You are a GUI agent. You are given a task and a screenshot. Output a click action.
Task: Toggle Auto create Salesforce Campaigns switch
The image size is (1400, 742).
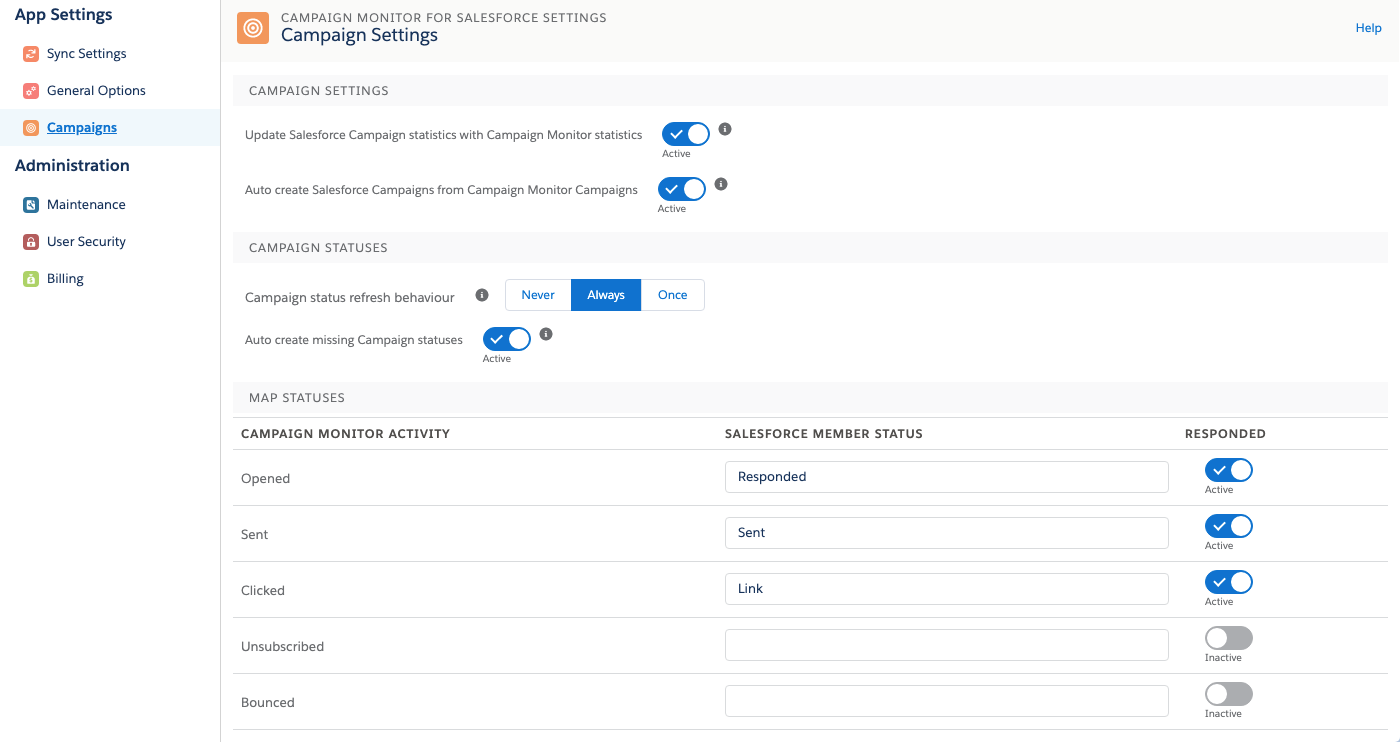[x=682, y=189]
